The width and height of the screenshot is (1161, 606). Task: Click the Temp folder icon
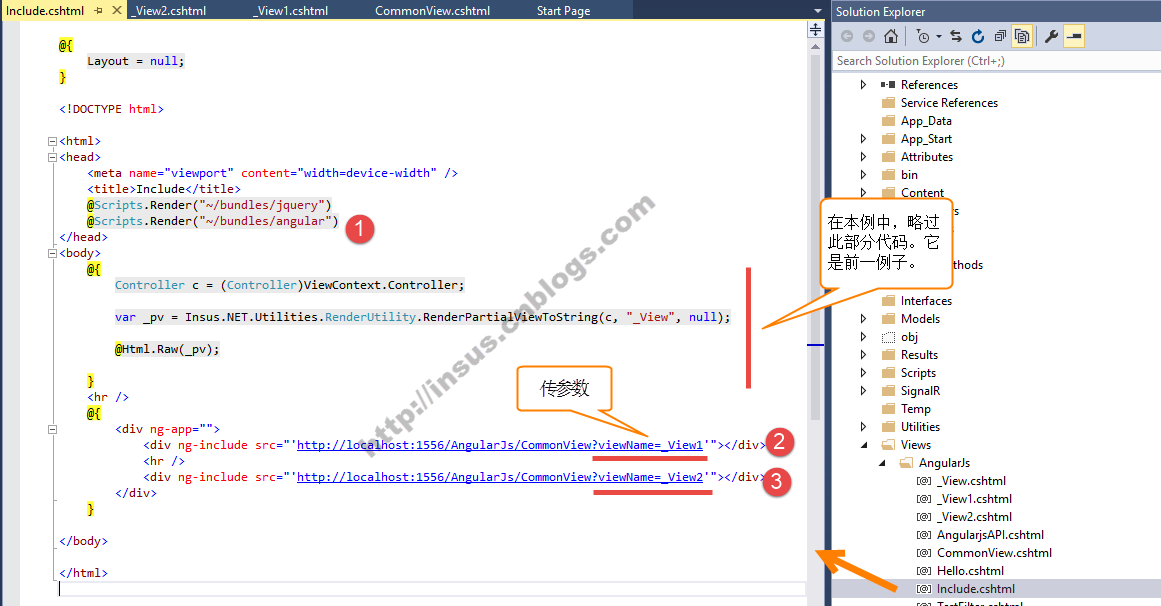tap(889, 408)
